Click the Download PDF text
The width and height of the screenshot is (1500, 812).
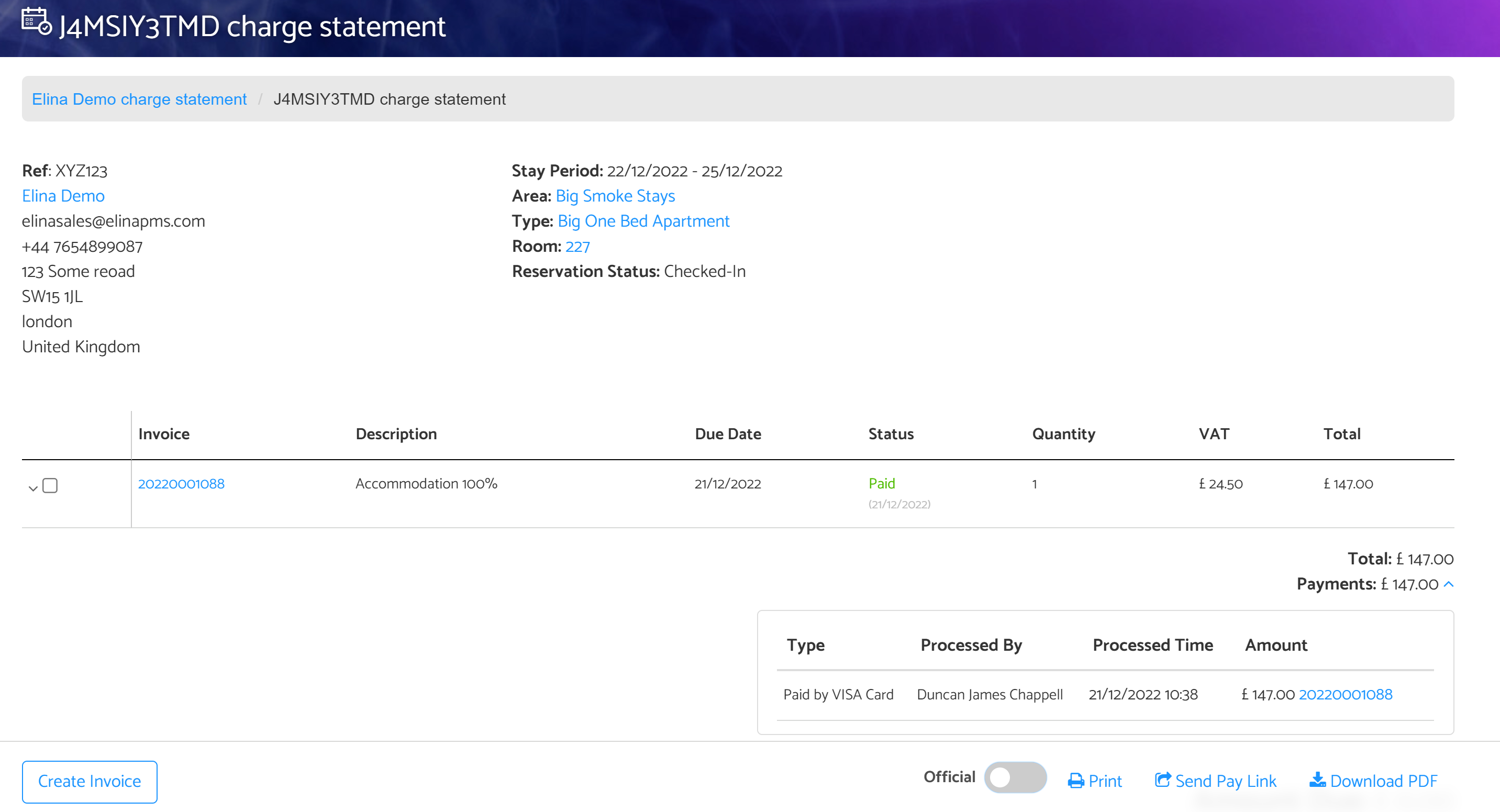point(1384,781)
